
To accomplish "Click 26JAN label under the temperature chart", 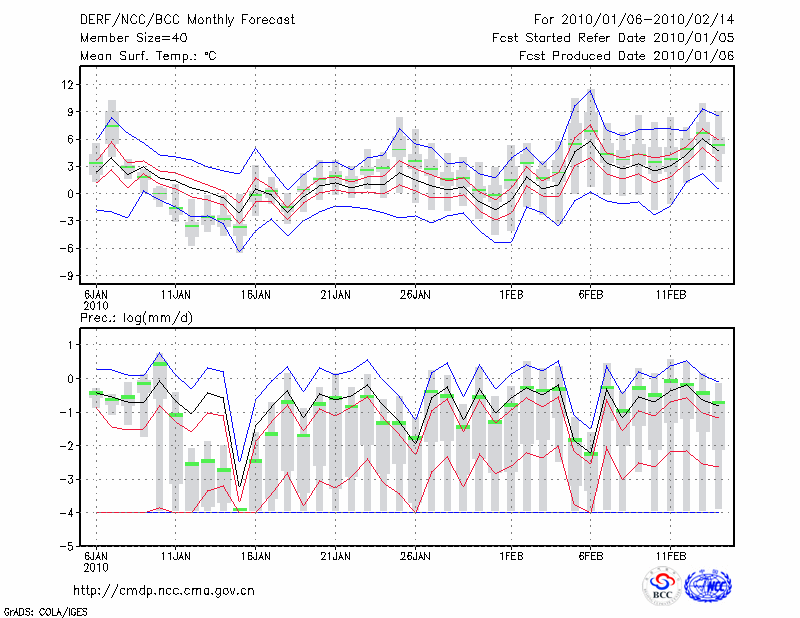I will coord(415,295).
